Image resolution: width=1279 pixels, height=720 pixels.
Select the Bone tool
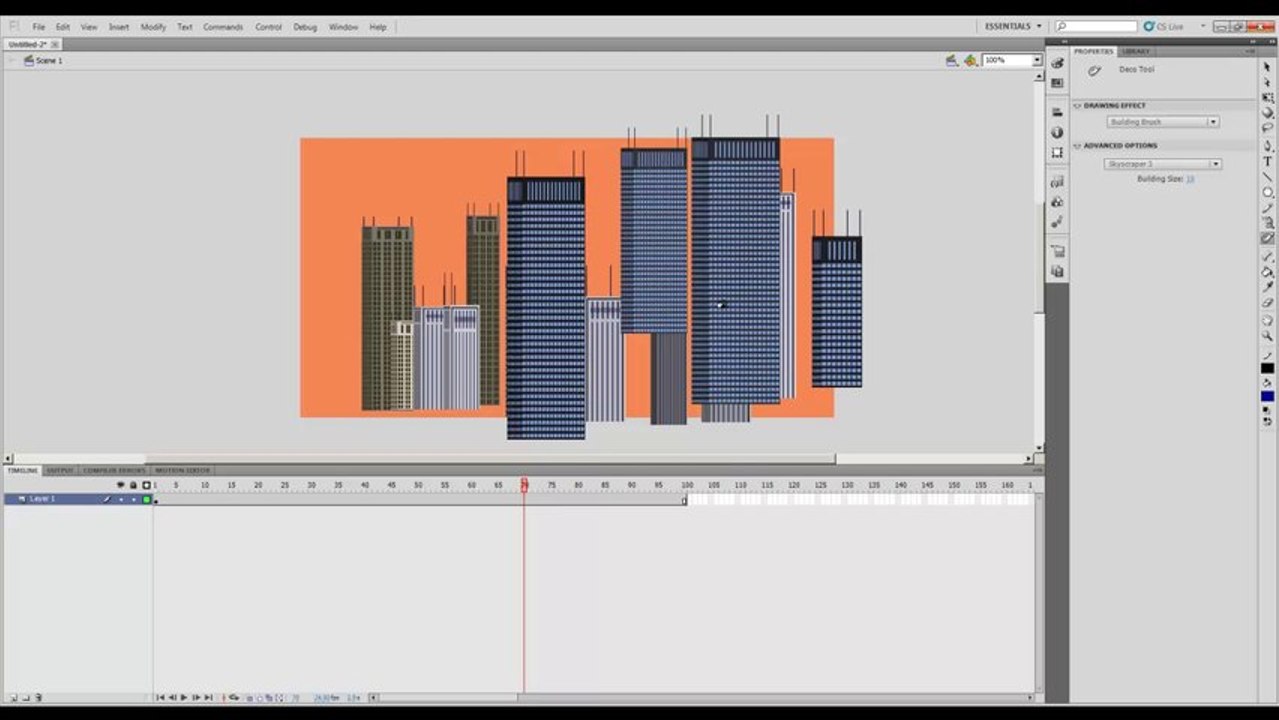coord(1267,257)
